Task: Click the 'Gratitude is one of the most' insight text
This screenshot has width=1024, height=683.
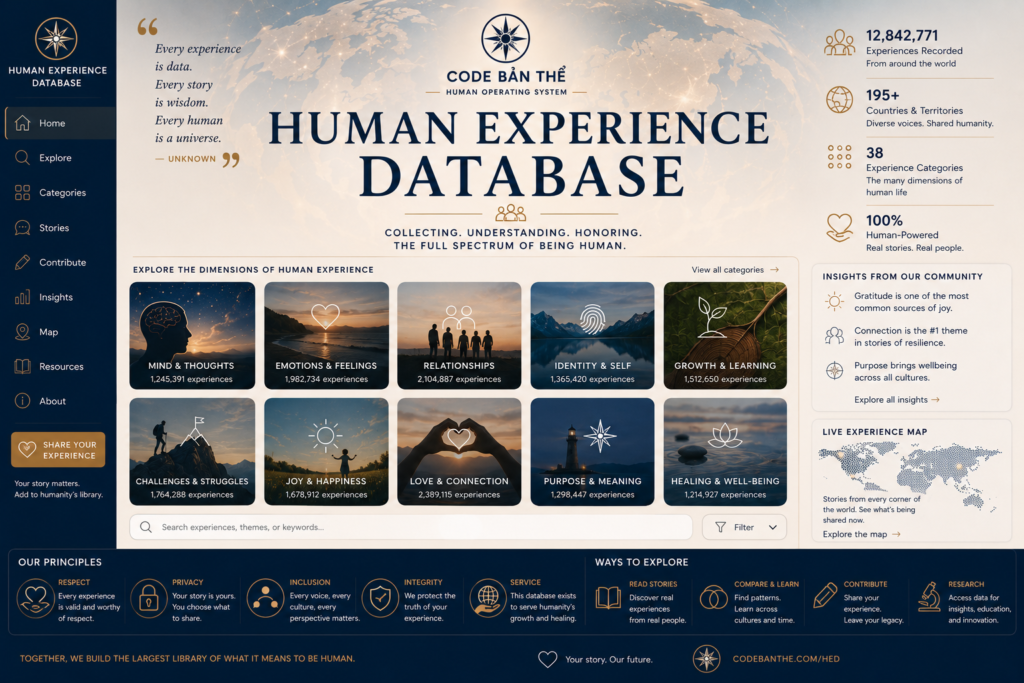Action: (911, 302)
